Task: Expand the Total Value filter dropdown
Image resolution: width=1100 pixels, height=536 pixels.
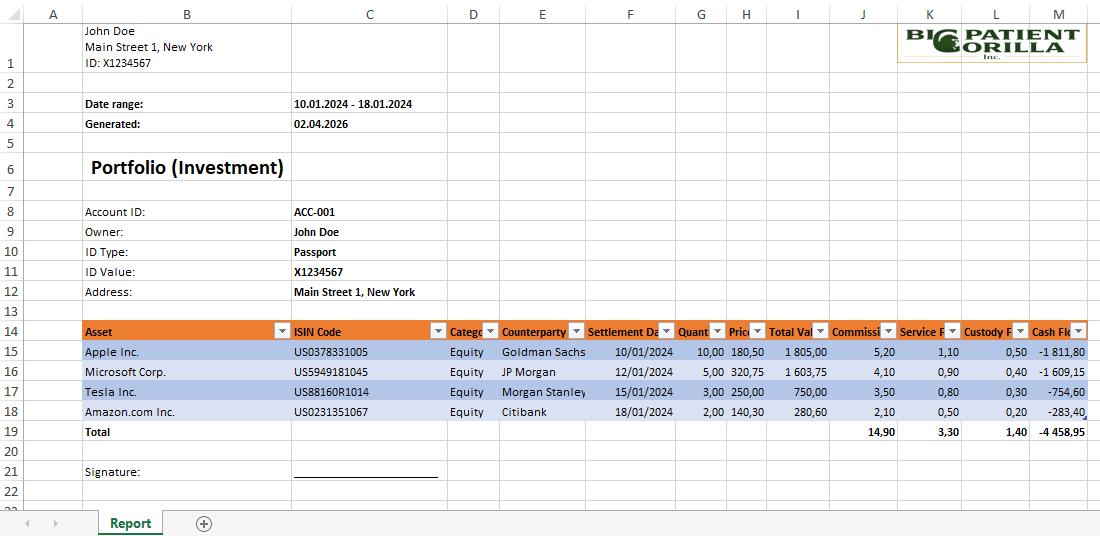Action: tap(819, 332)
